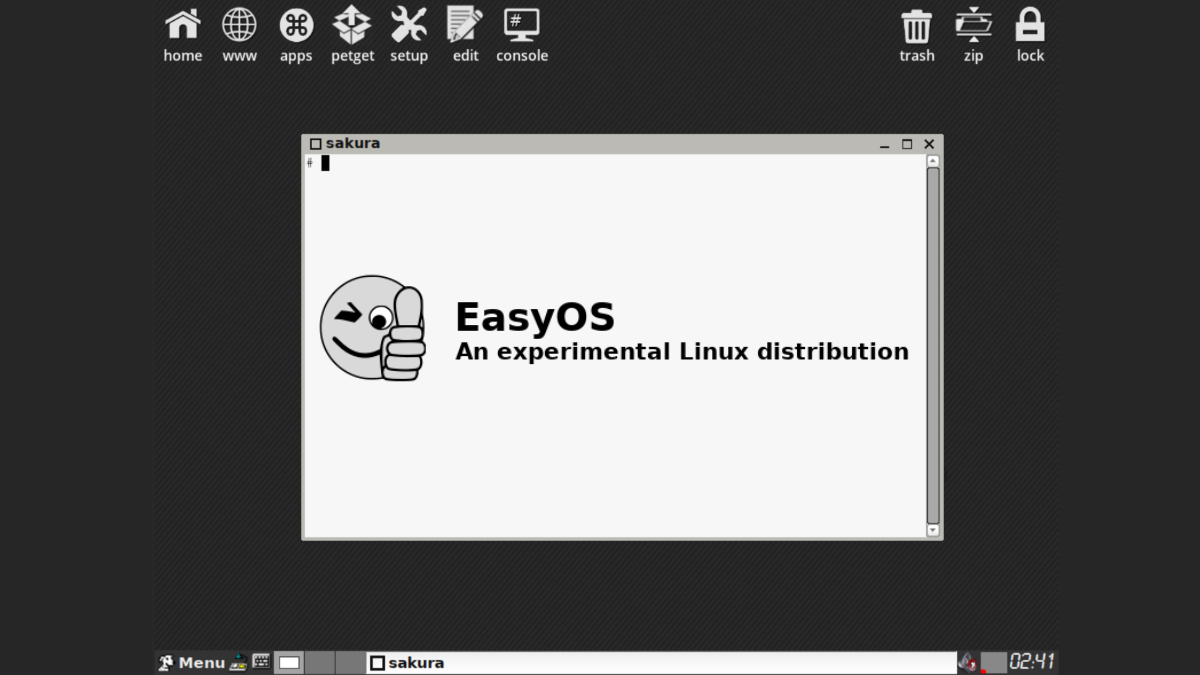1200x675 pixels.
Task: Click the terminal scrollbar up arrow
Action: (933, 160)
